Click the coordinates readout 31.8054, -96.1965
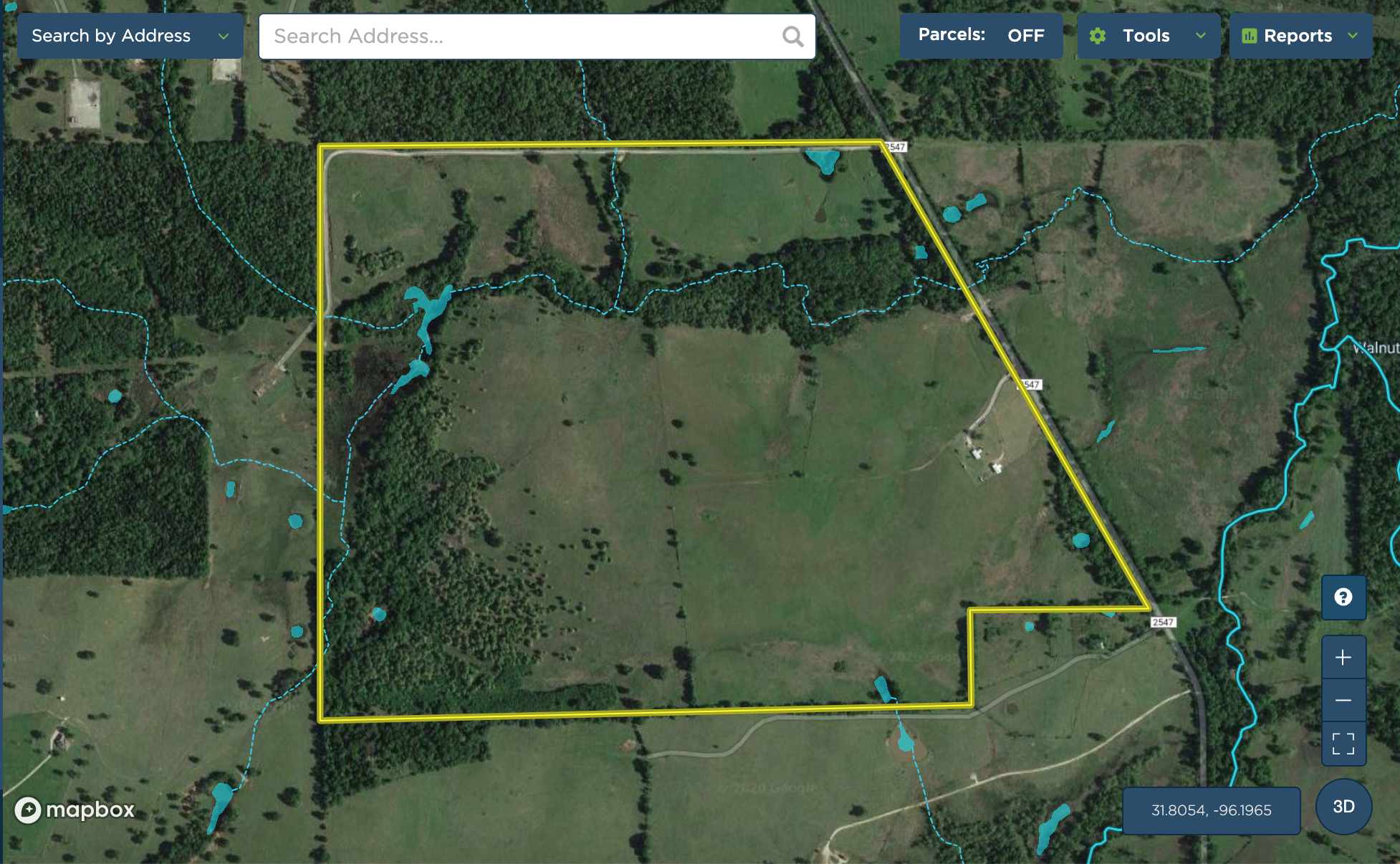Image resolution: width=1400 pixels, height=864 pixels. coord(1211,810)
